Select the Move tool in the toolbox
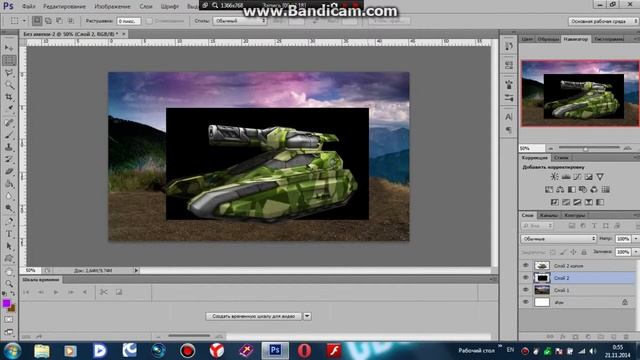 point(9,48)
